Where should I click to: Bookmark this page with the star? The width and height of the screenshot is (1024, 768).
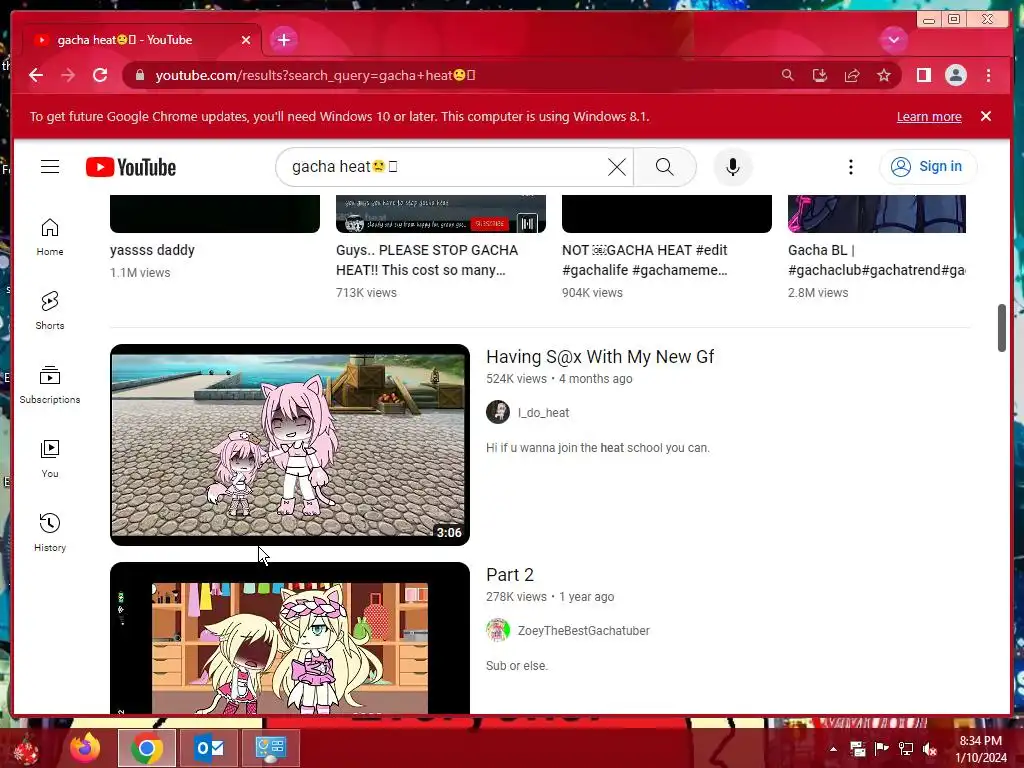(884, 75)
